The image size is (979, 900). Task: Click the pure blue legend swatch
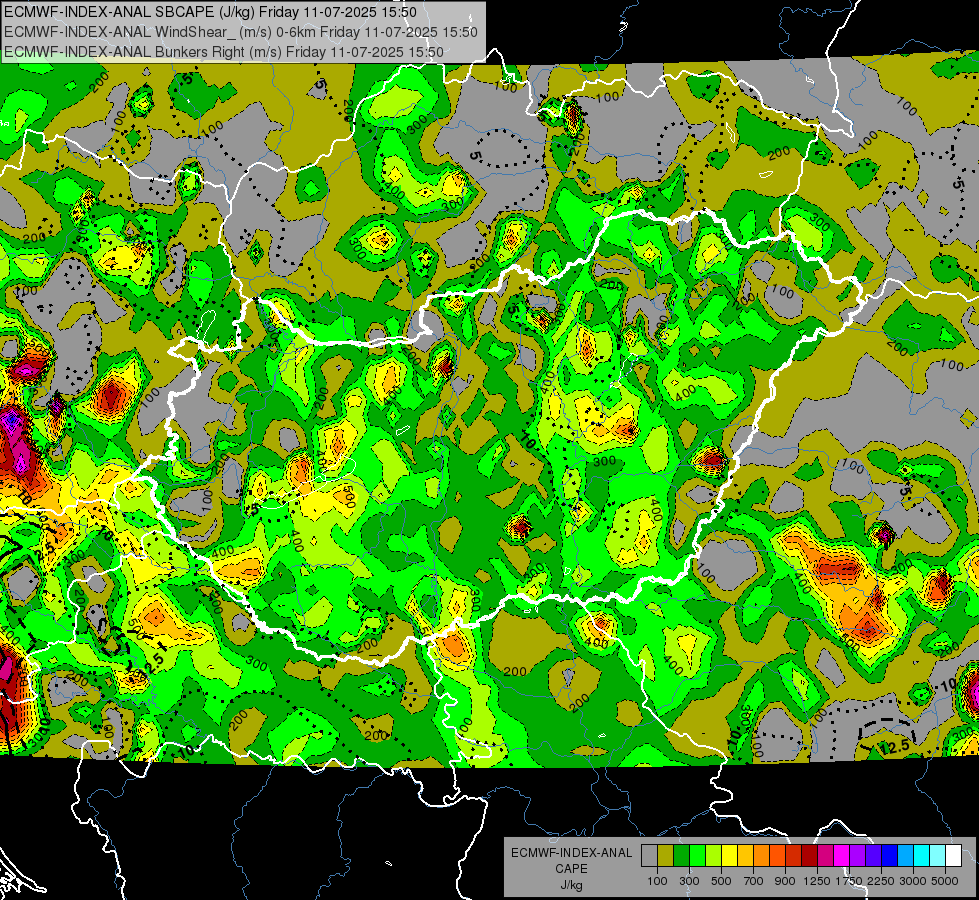click(x=890, y=855)
